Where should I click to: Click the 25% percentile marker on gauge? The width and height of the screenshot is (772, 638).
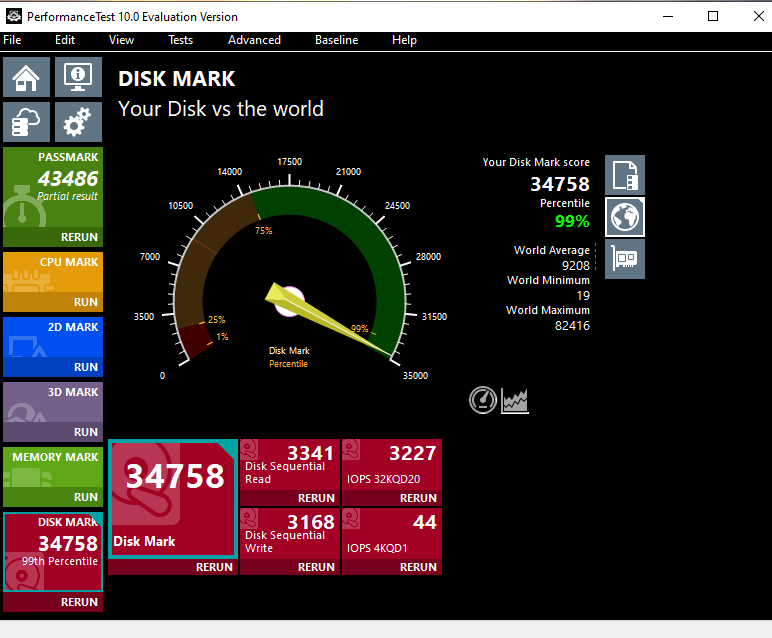click(x=216, y=319)
